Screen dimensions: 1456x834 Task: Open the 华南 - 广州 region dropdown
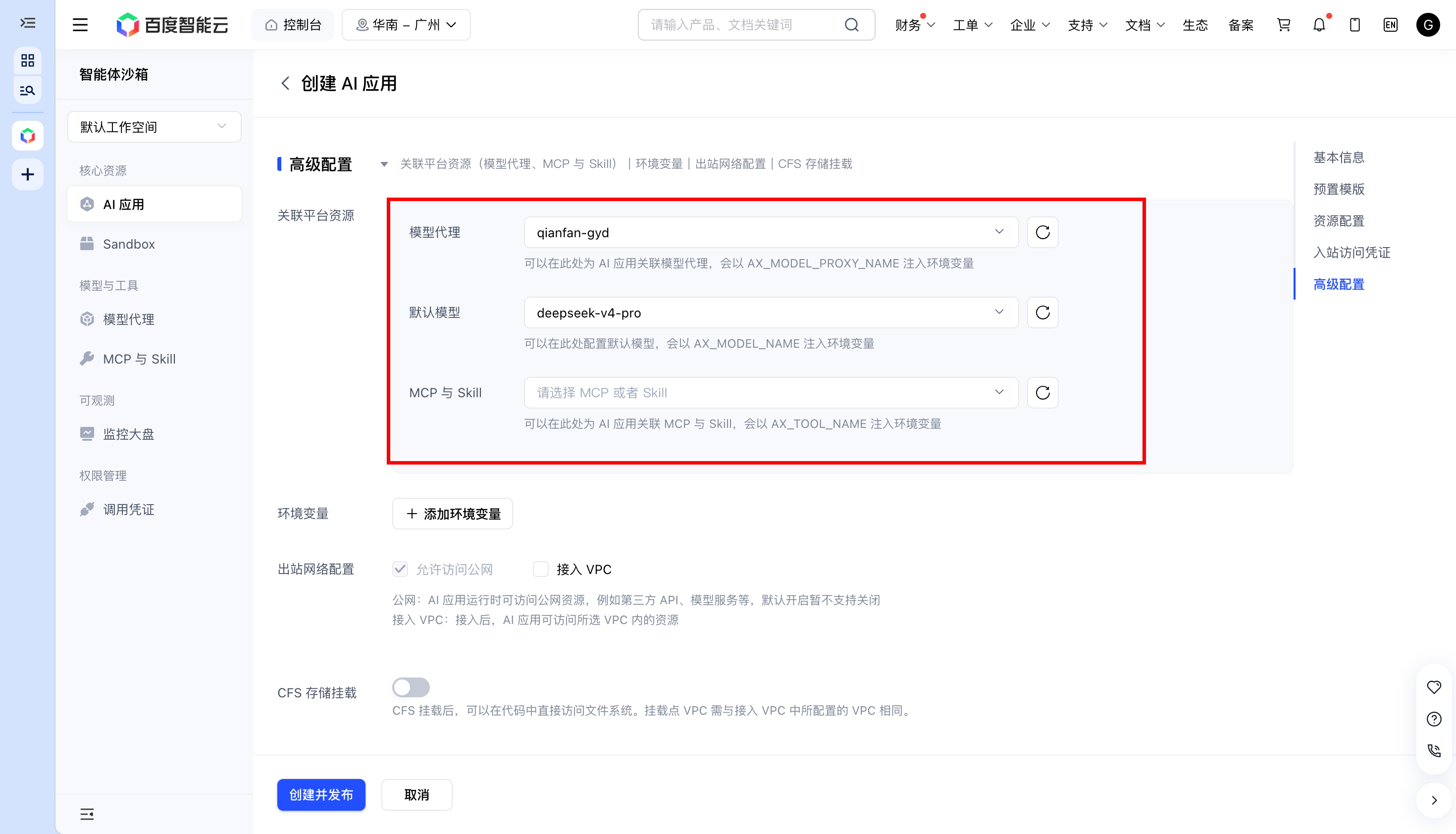pos(406,25)
